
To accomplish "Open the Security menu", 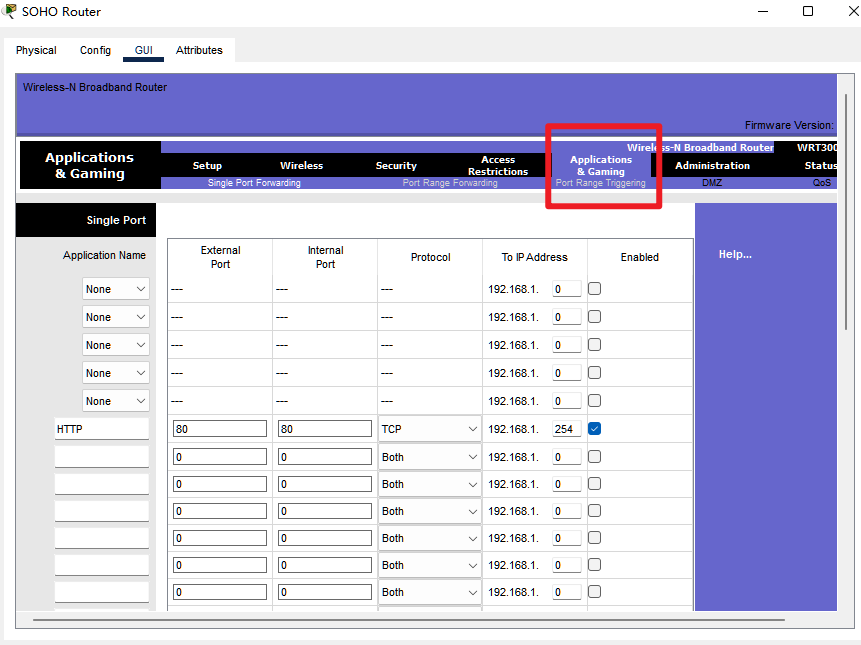I will [x=396, y=165].
